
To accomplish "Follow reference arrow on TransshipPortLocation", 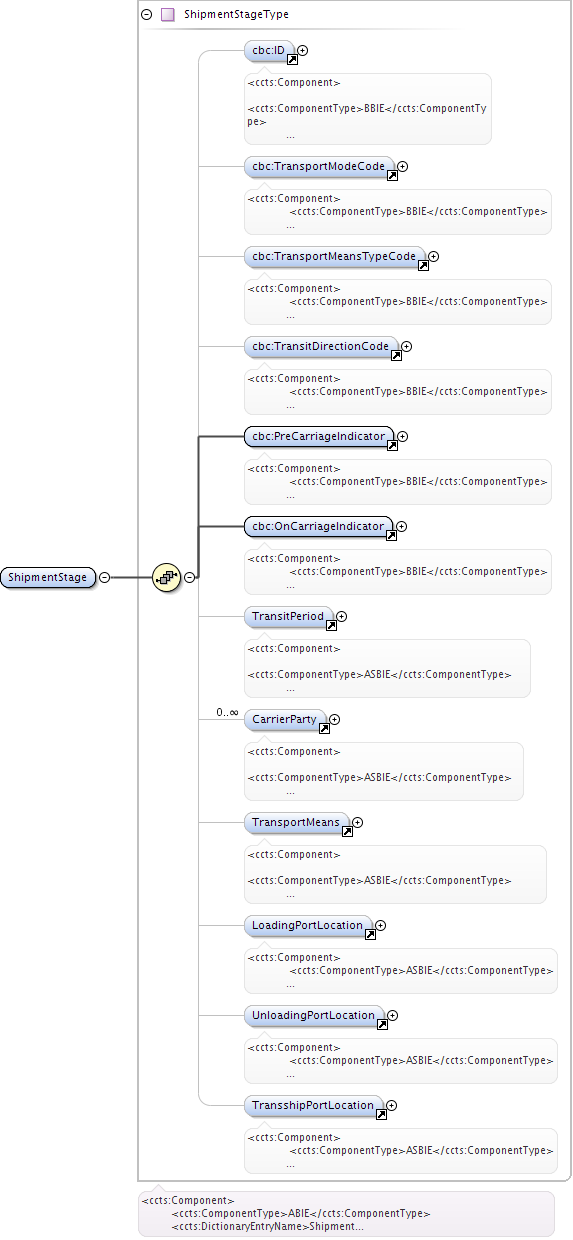I will 381,1115.
